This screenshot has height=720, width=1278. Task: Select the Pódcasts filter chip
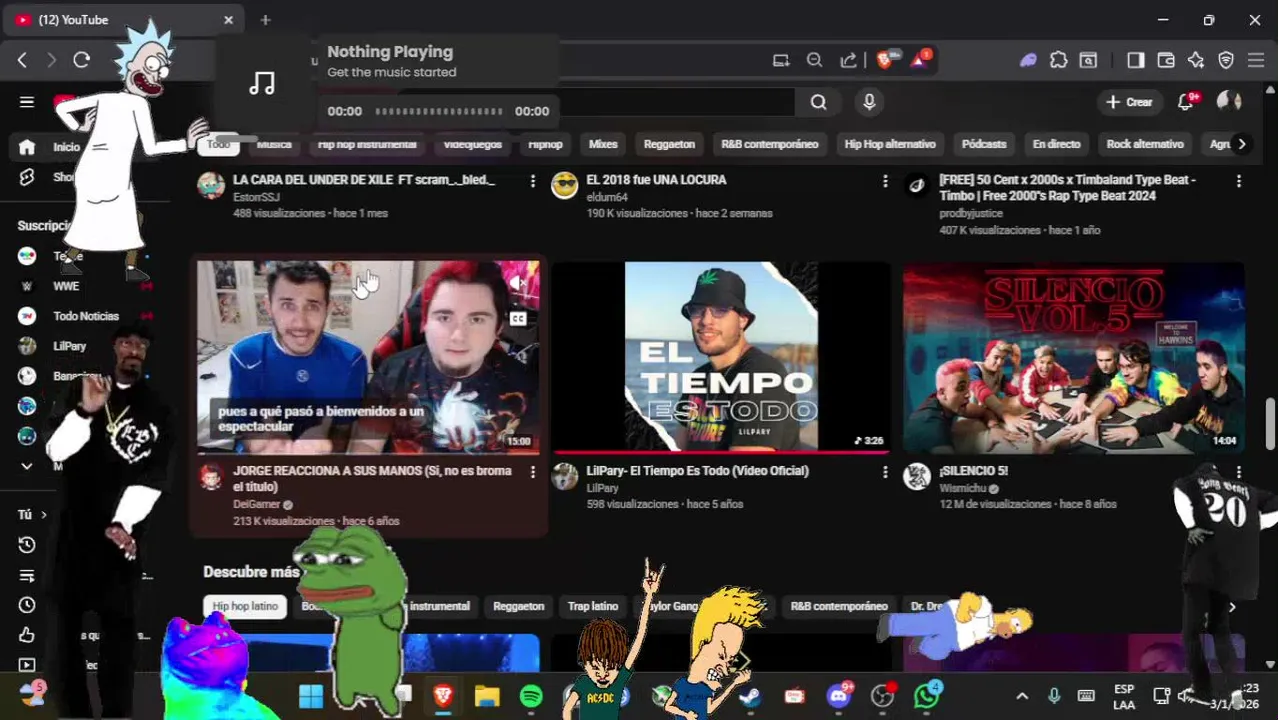[x=984, y=144]
